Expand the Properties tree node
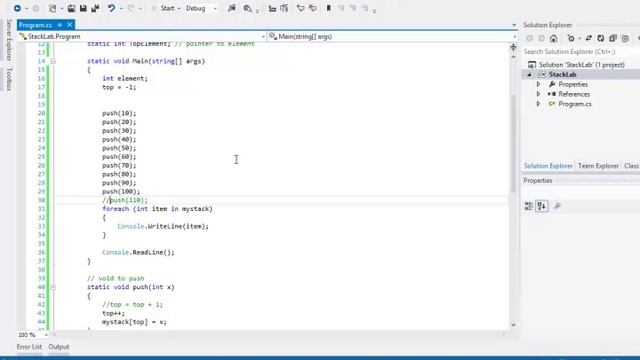The image size is (640, 360). pos(538,84)
